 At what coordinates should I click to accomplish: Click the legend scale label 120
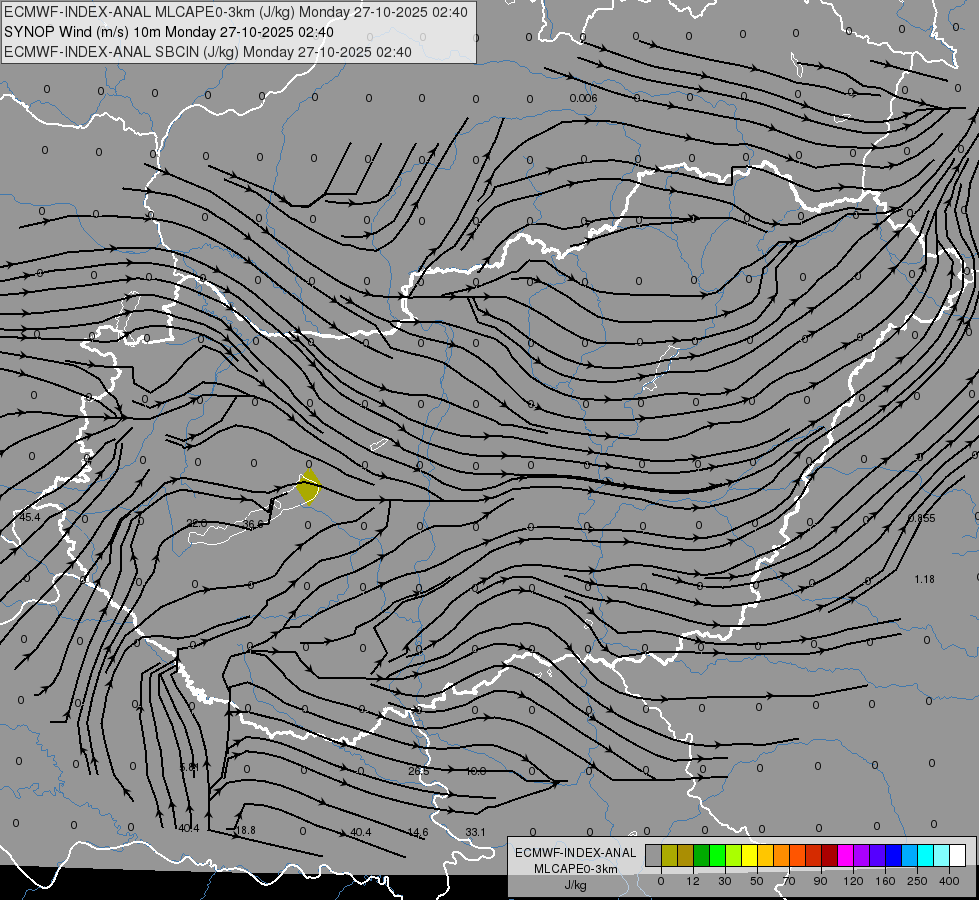pos(854,881)
